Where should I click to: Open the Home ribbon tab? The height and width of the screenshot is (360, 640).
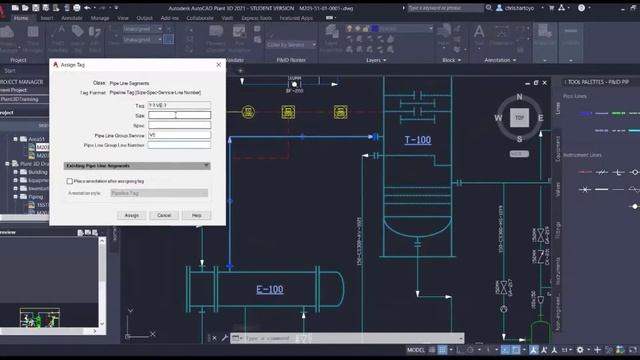[x=21, y=18]
